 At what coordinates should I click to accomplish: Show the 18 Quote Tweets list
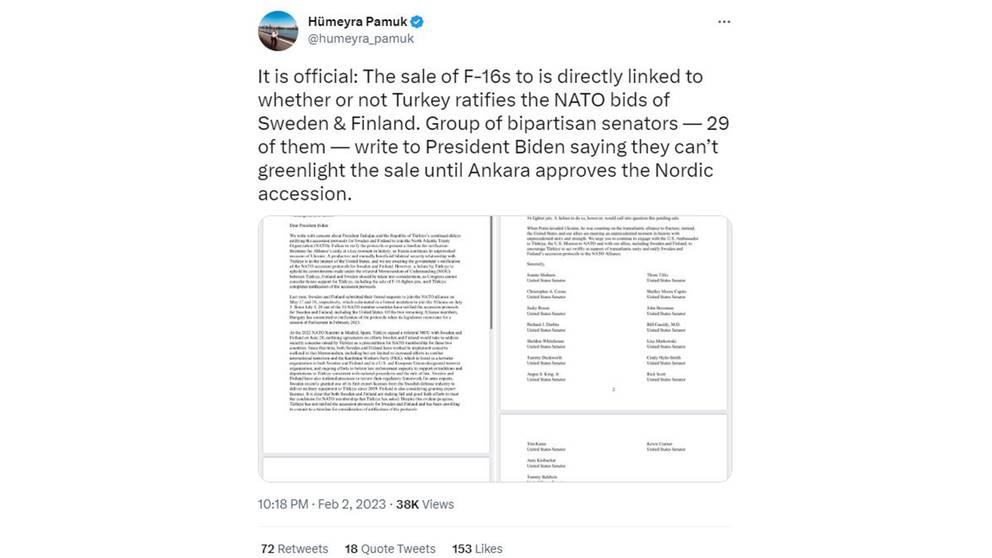point(390,549)
